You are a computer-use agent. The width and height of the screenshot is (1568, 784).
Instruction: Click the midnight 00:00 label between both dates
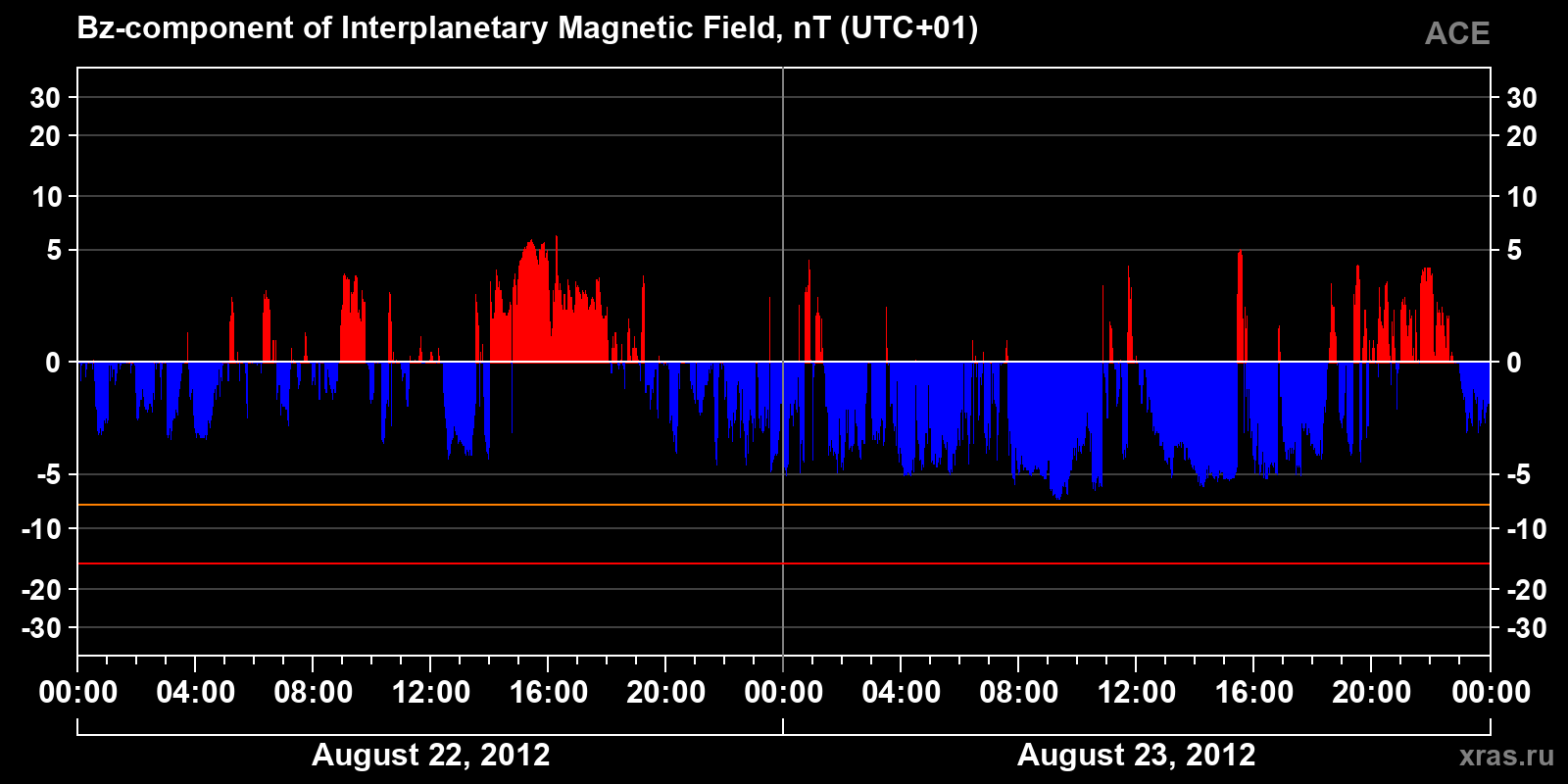pyautogui.click(x=784, y=692)
